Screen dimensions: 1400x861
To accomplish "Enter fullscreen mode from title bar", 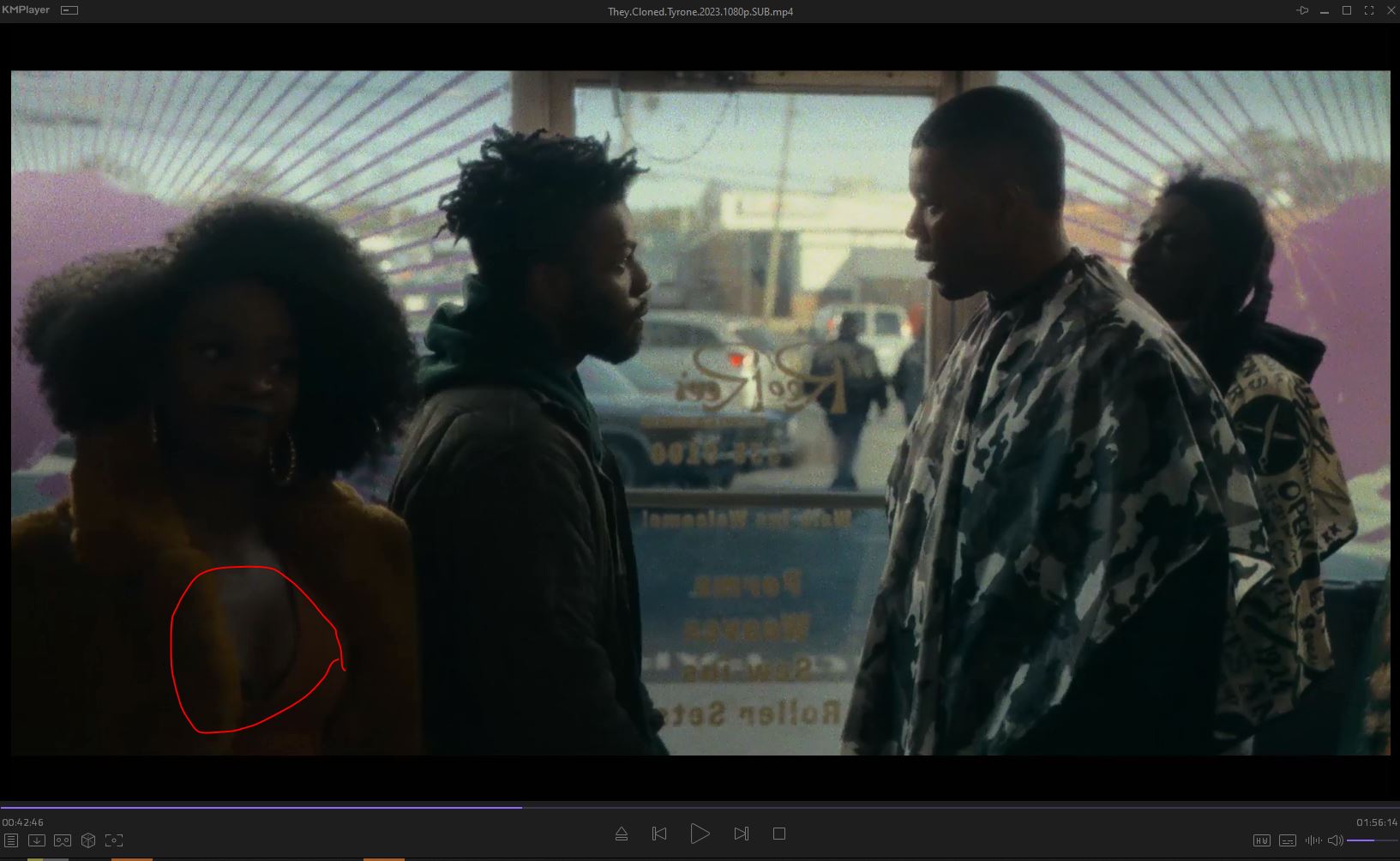I will click(x=1369, y=11).
